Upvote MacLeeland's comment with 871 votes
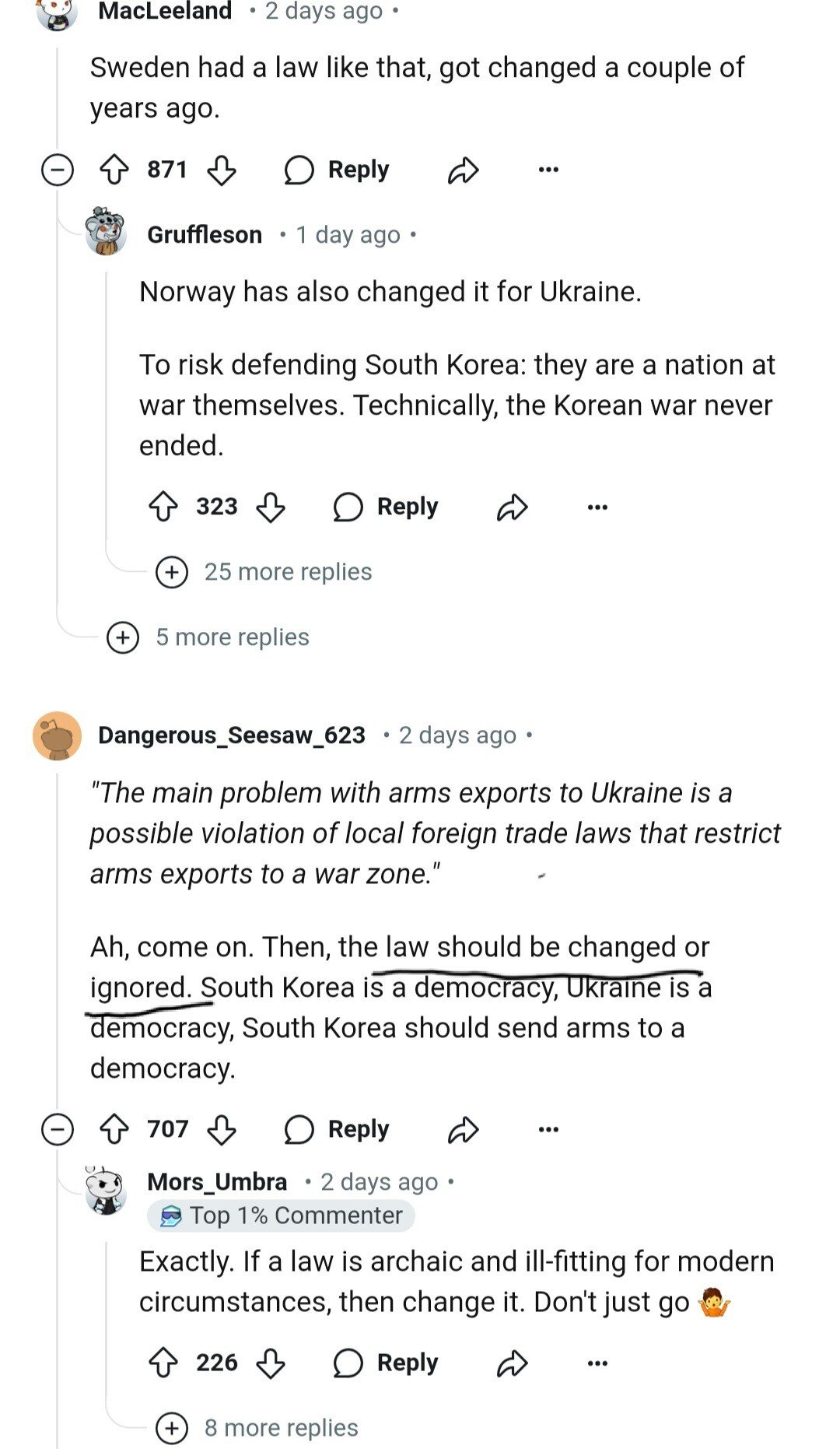840x1449 pixels. coord(115,170)
